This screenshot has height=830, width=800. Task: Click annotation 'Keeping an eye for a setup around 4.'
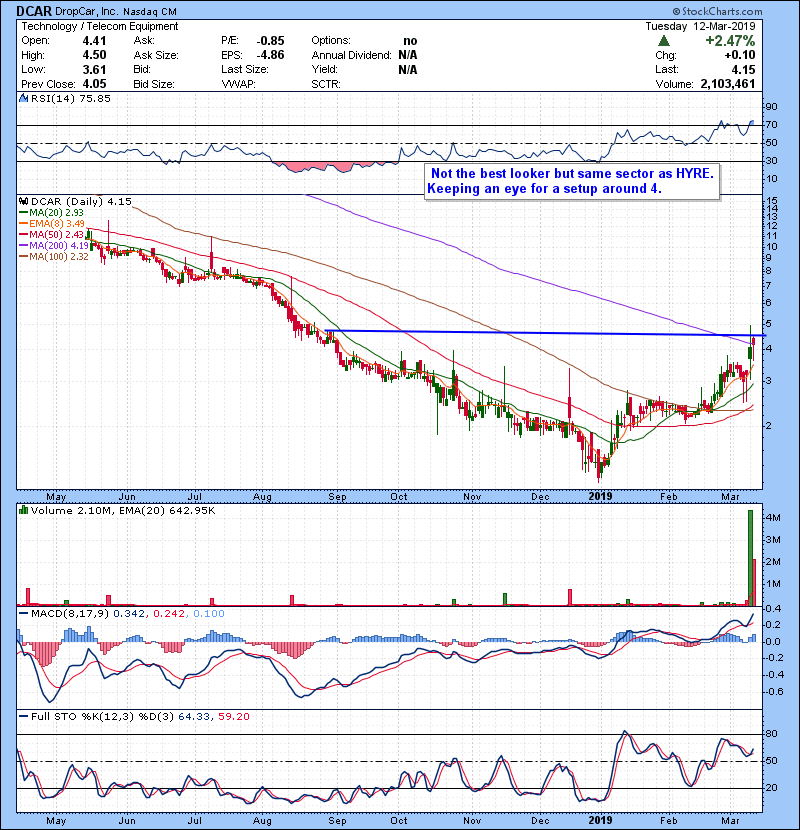pos(544,188)
